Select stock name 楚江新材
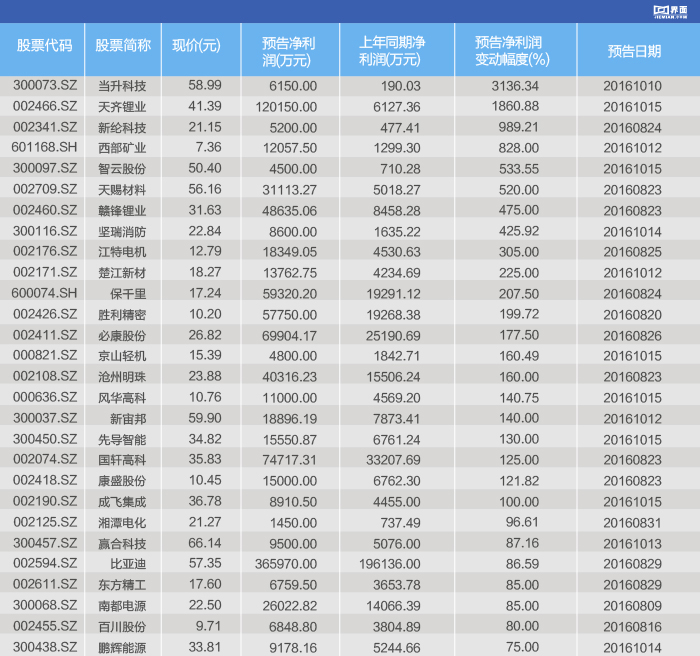Screen dimensions: 700x656 (x=122, y=273)
